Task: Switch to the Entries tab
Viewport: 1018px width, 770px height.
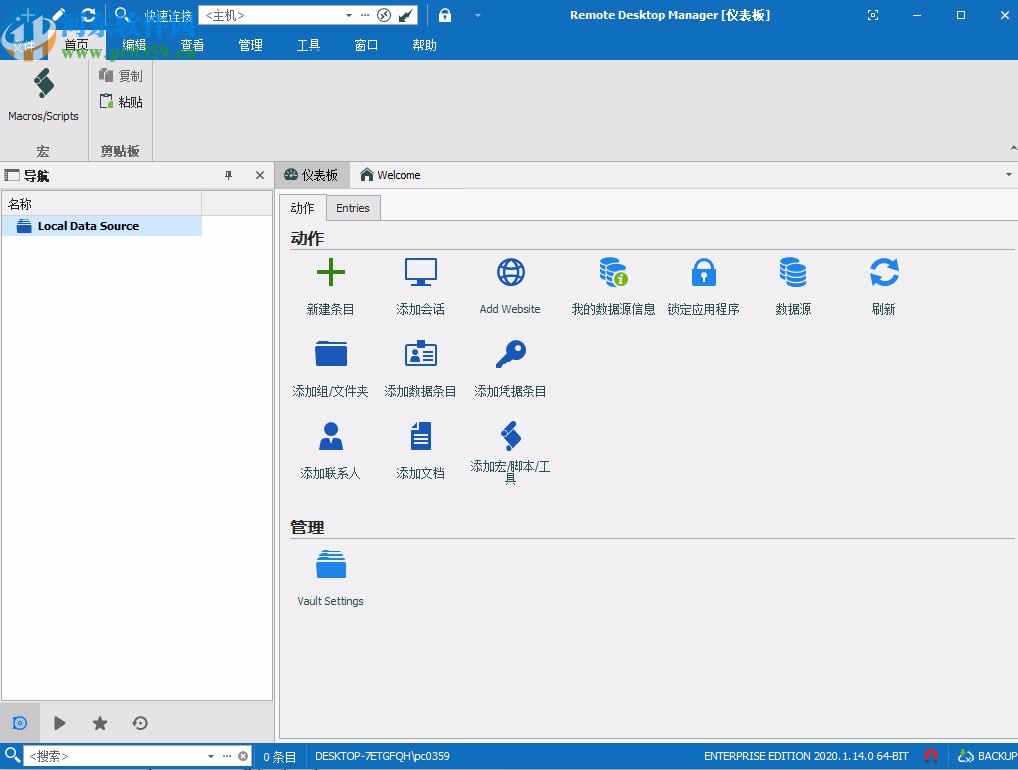Action: tap(353, 208)
